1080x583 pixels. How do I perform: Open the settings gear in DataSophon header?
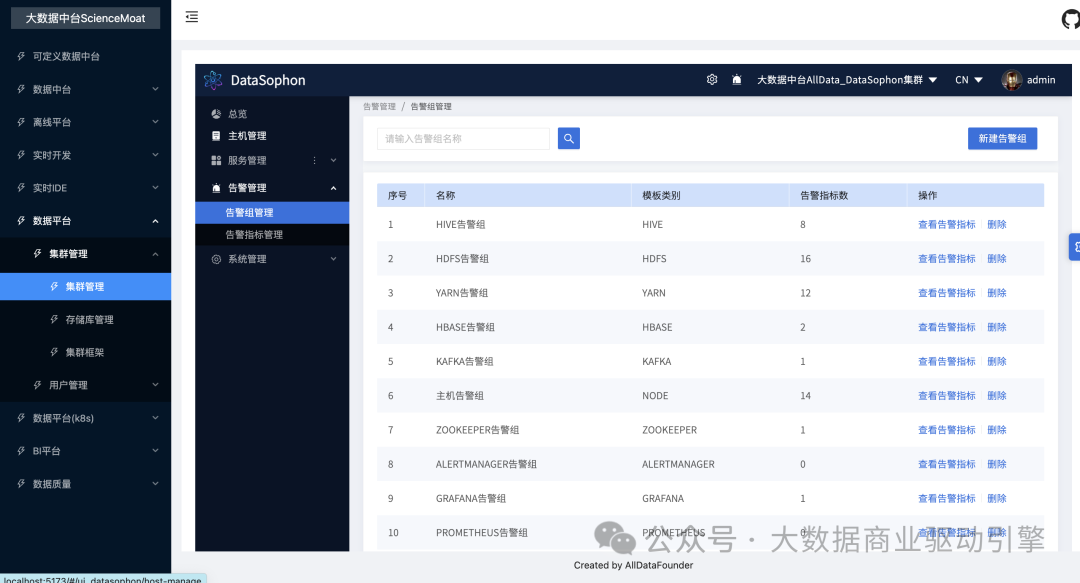(712, 80)
